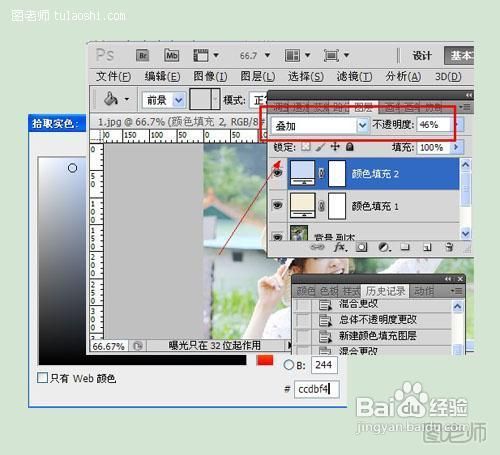Launch Bridge with the Br icon
Screen dimensions: 500x455
click(x=142, y=55)
